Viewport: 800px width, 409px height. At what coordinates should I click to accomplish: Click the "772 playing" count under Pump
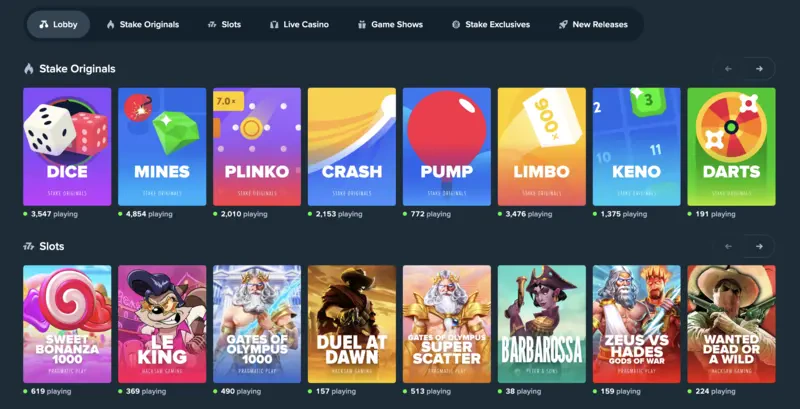click(430, 214)
